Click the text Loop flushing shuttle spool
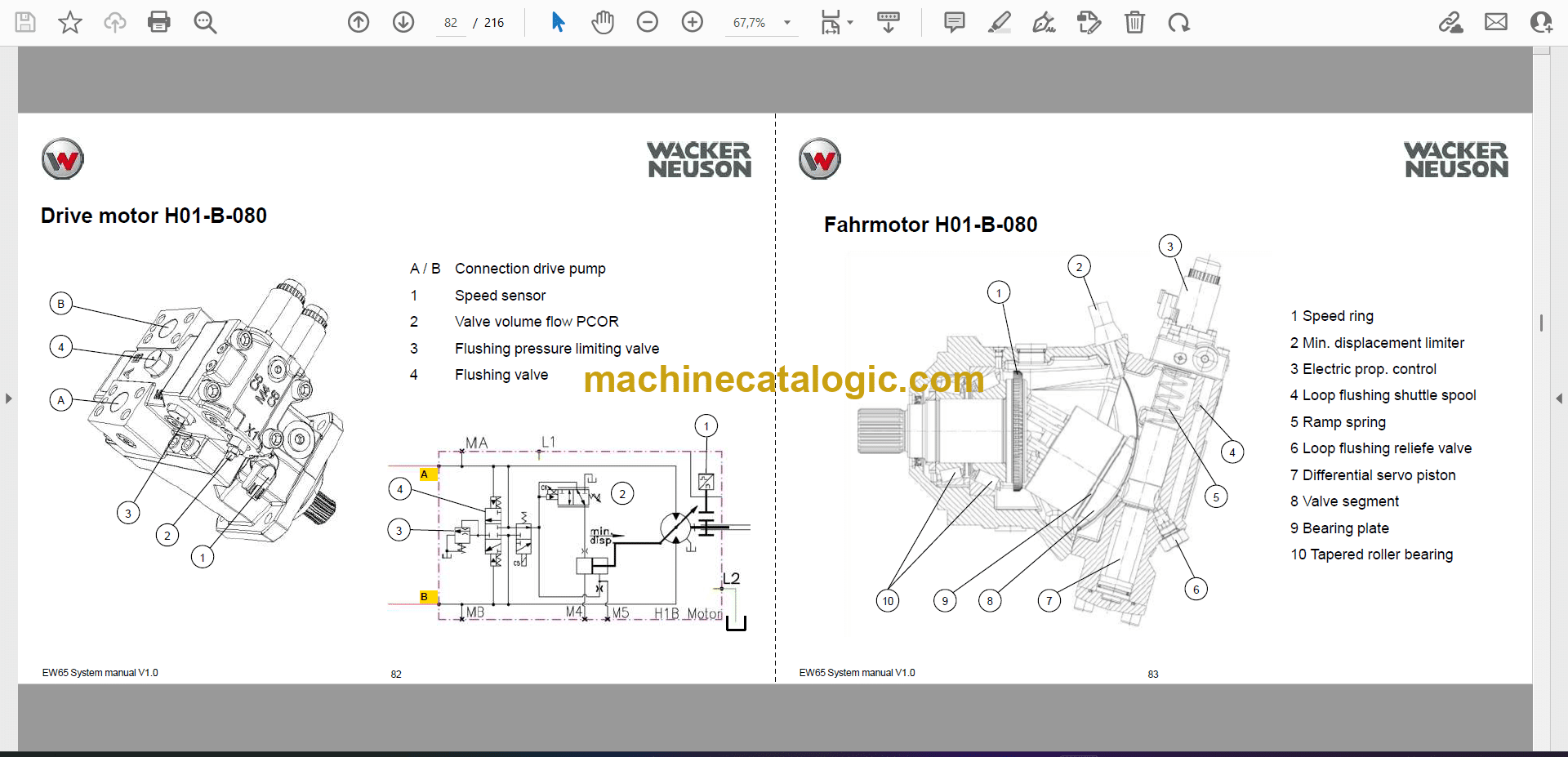The width and height of the screenshot is (1568, 757). click(x=1389, y=395)
